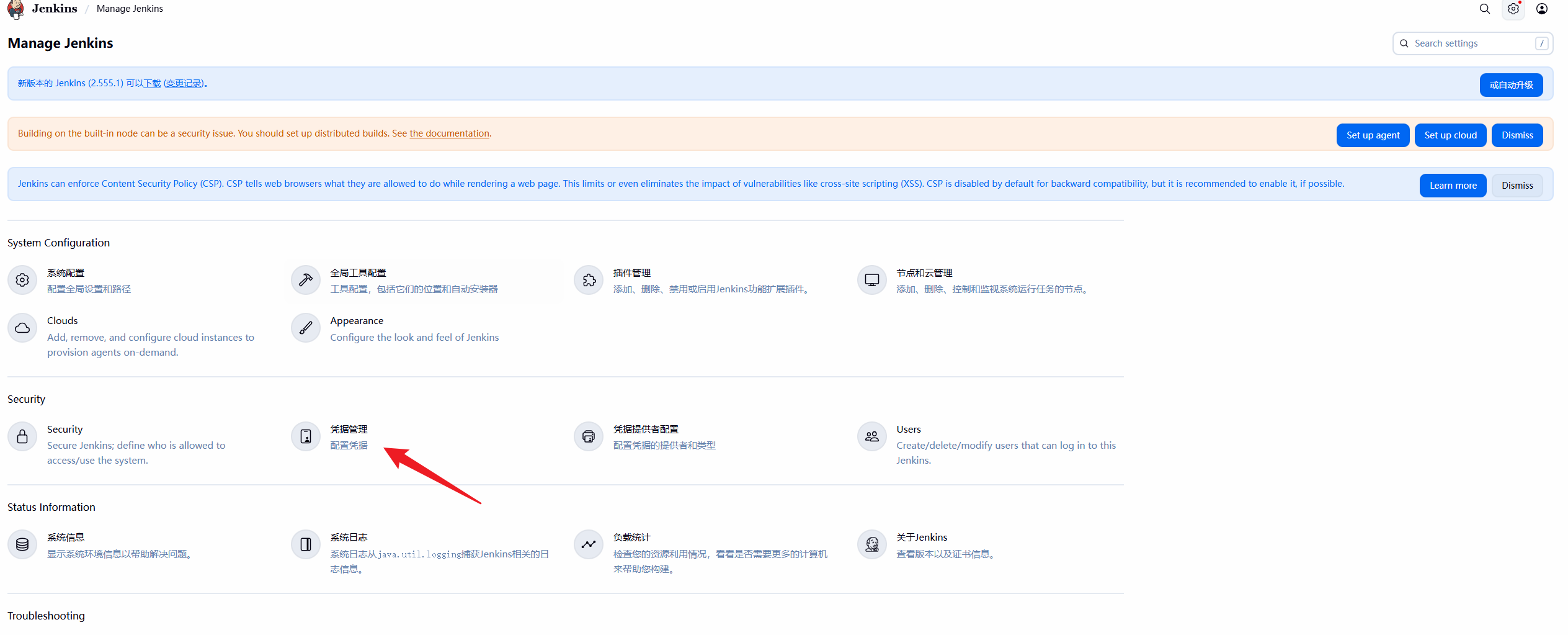1568x635 pixels.
Task: Click the load statistics graph icon
Action: (x=589, y=545)
